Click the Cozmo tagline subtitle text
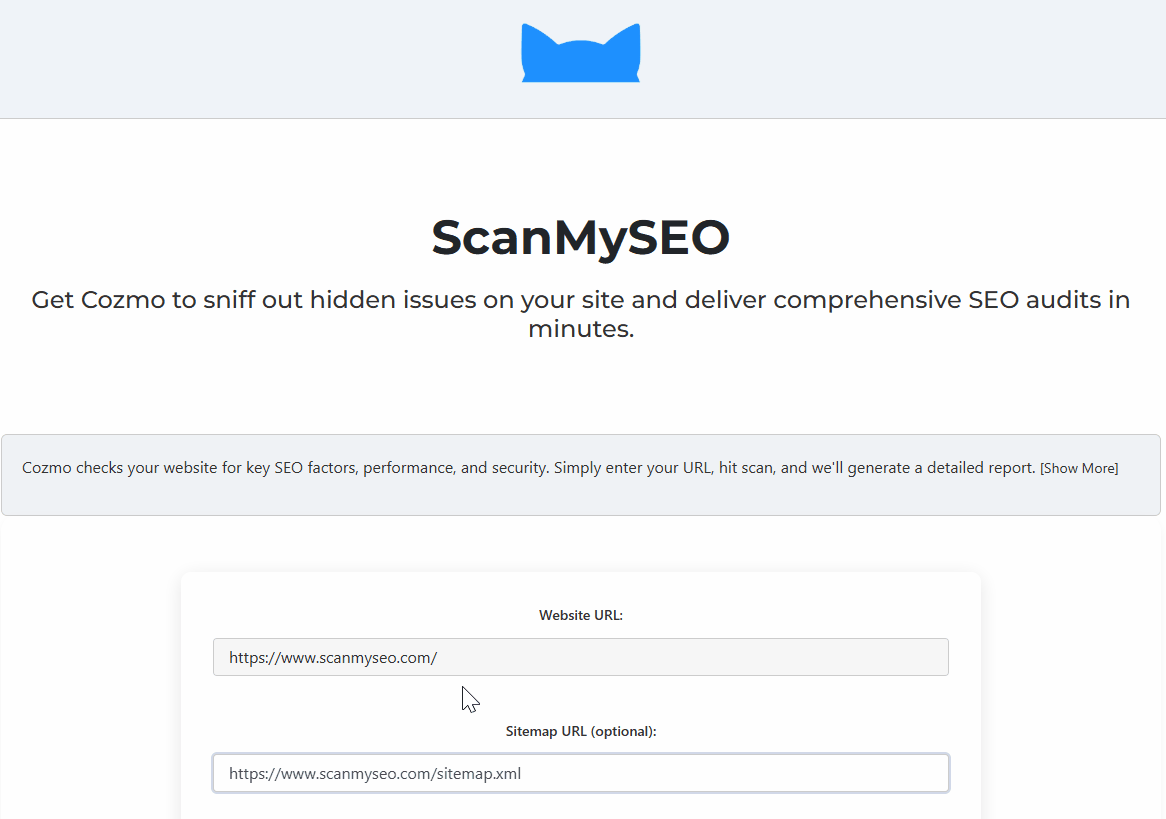The width and height of the screenshot is (1166, 819). [580, 300]
